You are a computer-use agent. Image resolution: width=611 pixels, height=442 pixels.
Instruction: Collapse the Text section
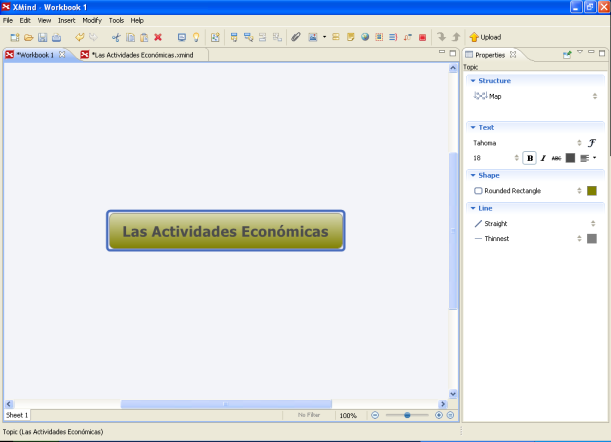click(473, 127)
